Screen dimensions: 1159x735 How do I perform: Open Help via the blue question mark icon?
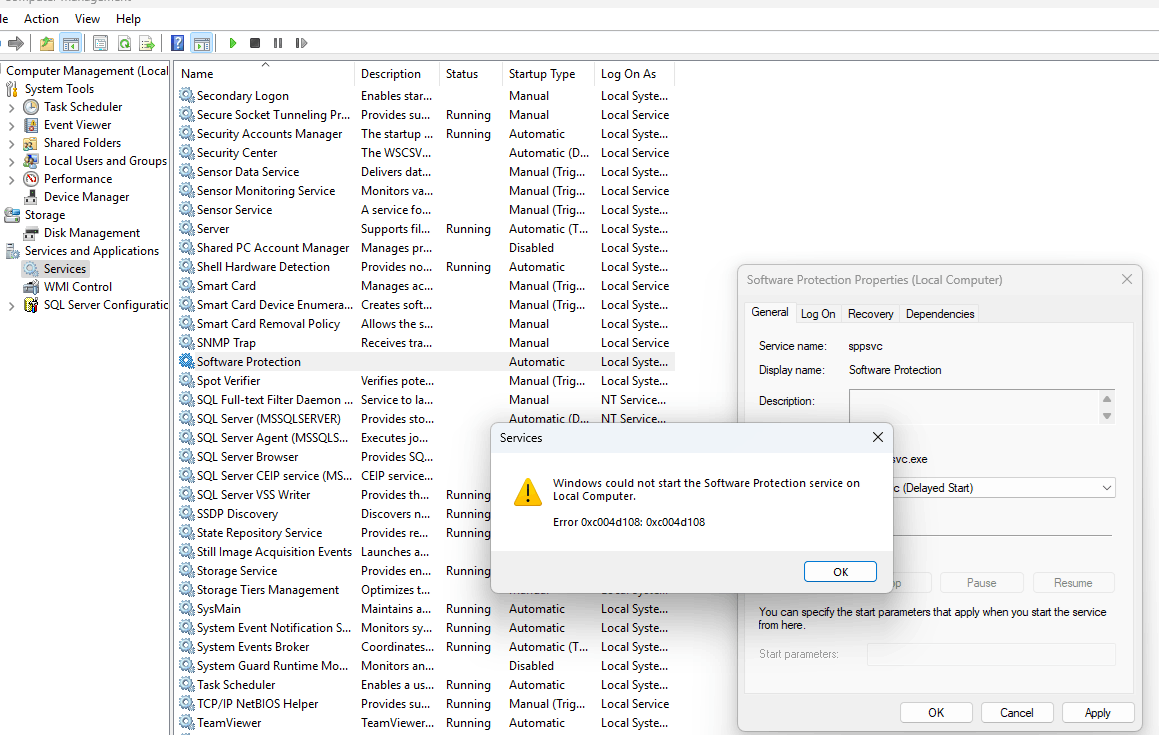pos(178,43)
